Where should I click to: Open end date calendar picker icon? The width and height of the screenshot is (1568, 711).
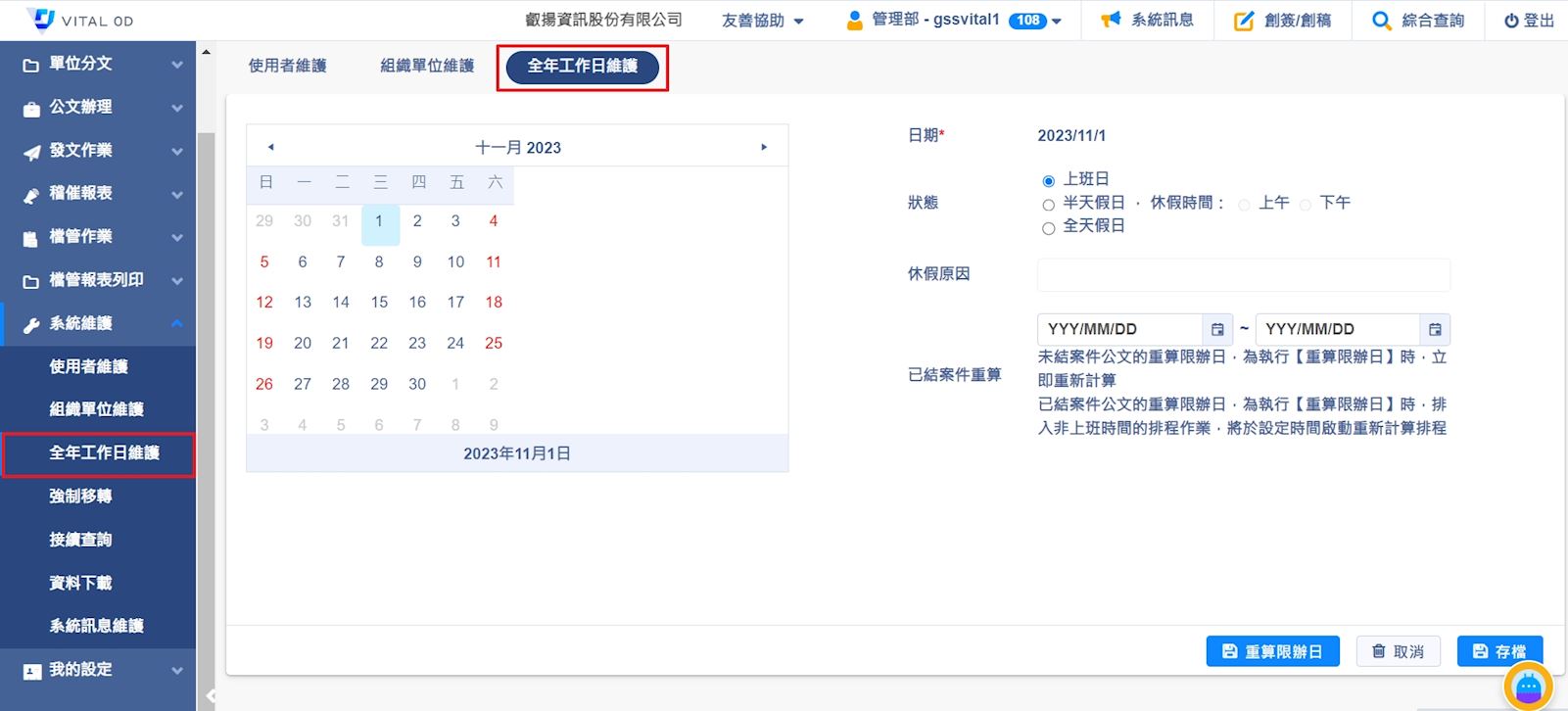point(1435,329)
